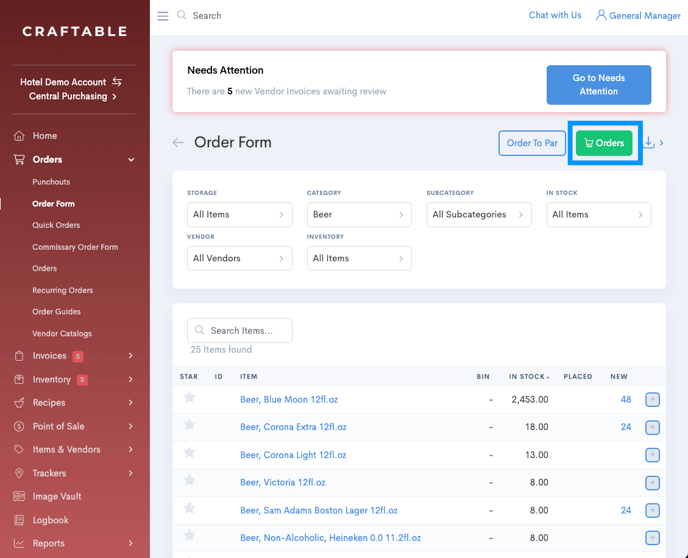
Task: Click the Items & Vendors tag icon
Action: (x=19, y=450)
